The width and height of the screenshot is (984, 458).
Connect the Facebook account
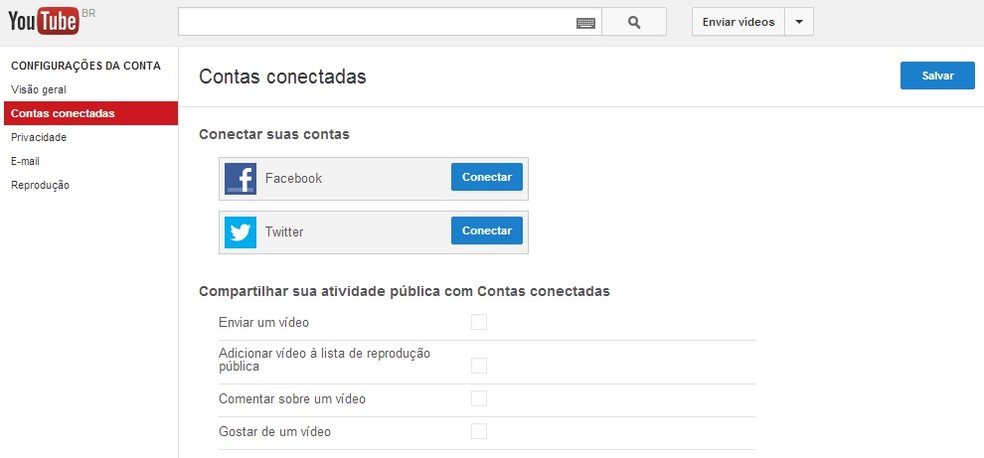[487, 177]
